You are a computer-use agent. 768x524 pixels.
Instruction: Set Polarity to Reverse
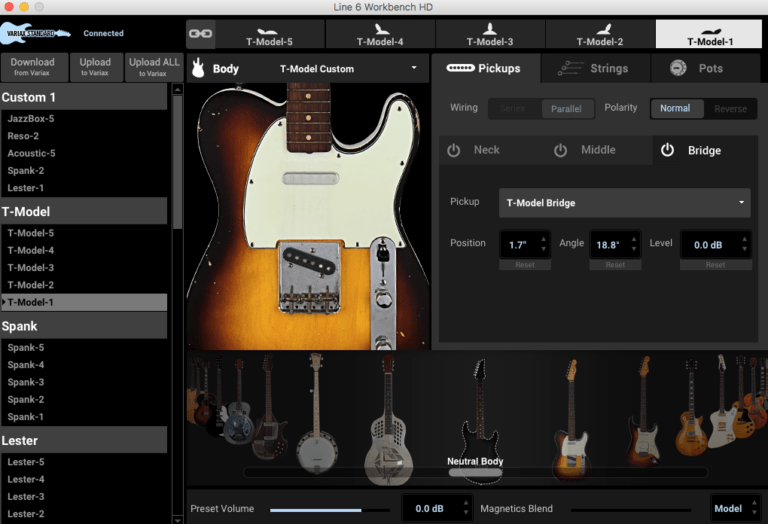730,108
